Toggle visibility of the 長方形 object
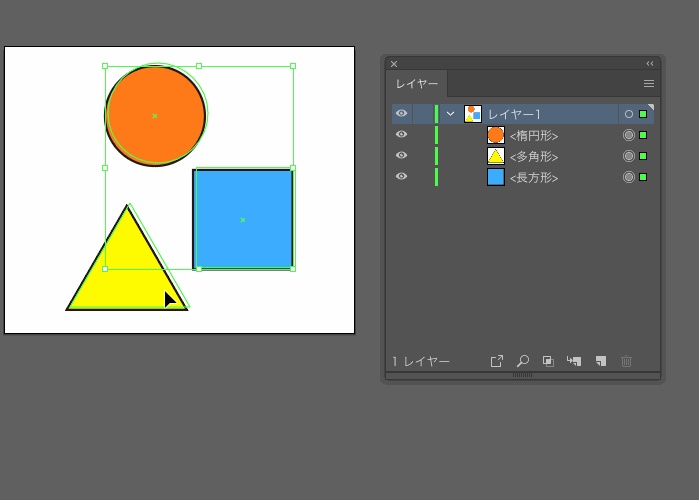Viewport: 699px width, 500px height. click(x=401, y=176)
